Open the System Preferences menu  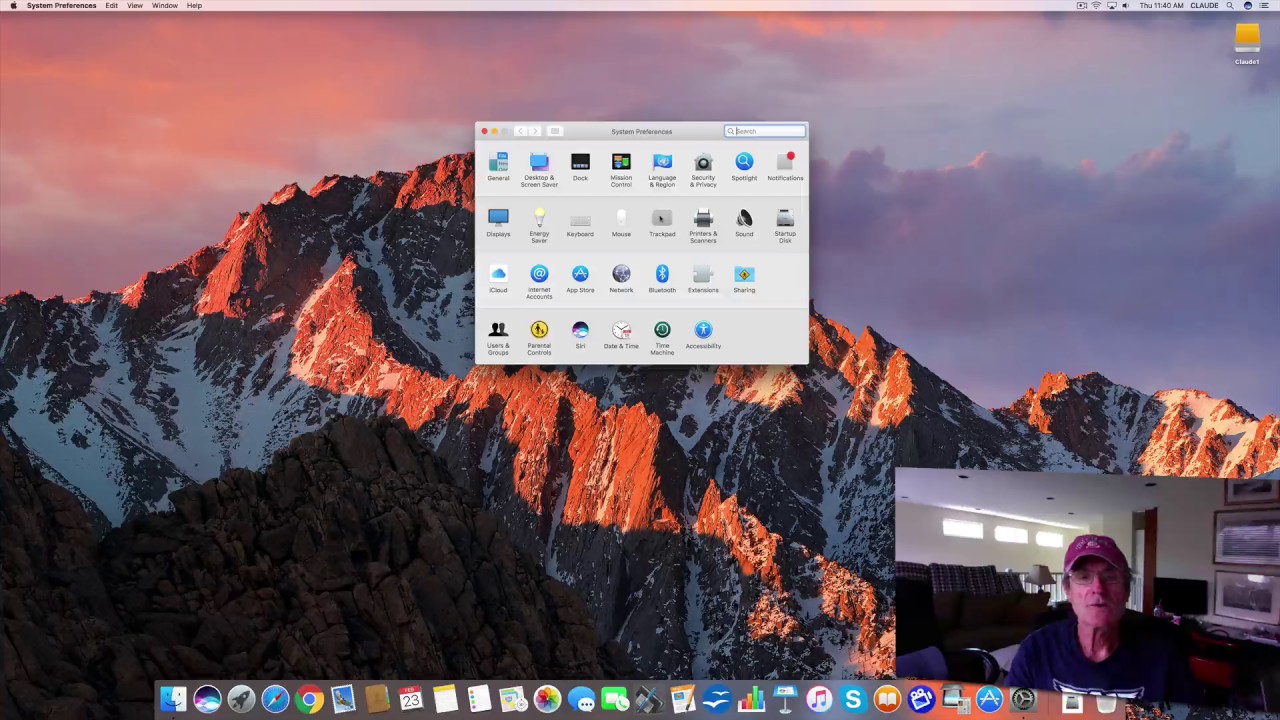click(x=62, y=6)
